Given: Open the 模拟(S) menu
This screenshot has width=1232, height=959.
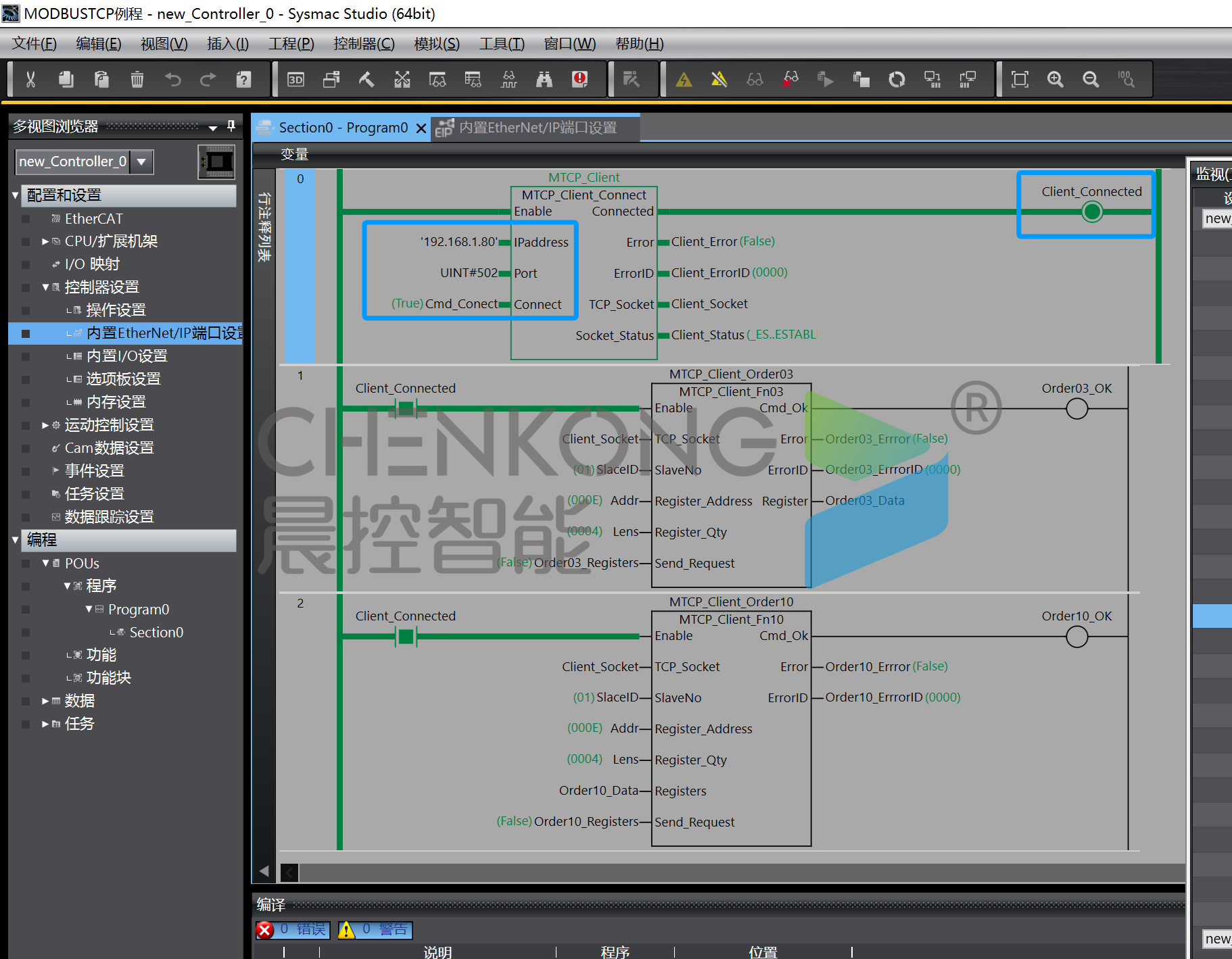Looking at the screenshot, I should [437, 44].
